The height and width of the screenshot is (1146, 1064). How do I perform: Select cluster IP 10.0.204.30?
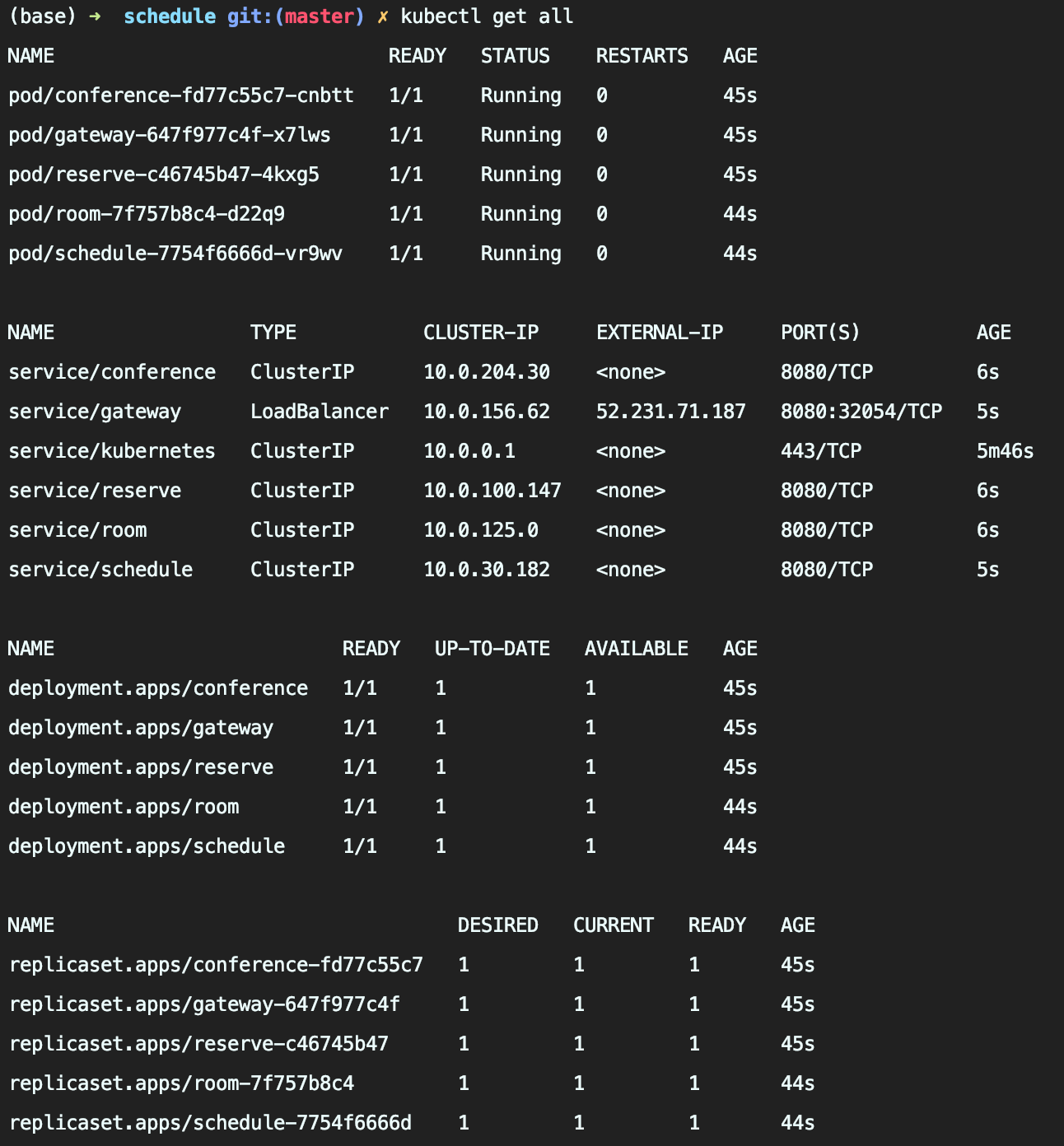coord(487,372)
